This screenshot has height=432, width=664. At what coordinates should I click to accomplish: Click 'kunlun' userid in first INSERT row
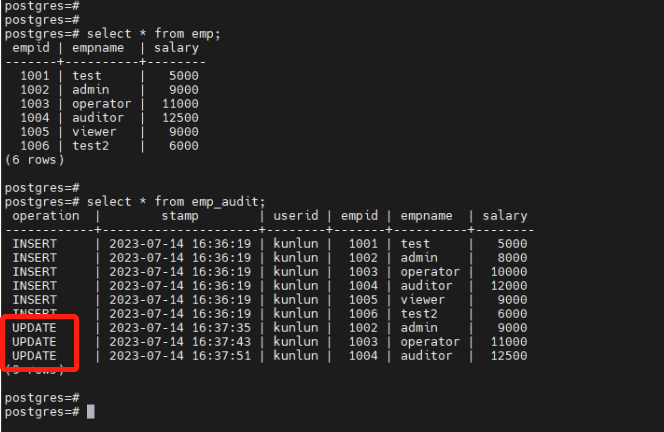pos(295,243)
